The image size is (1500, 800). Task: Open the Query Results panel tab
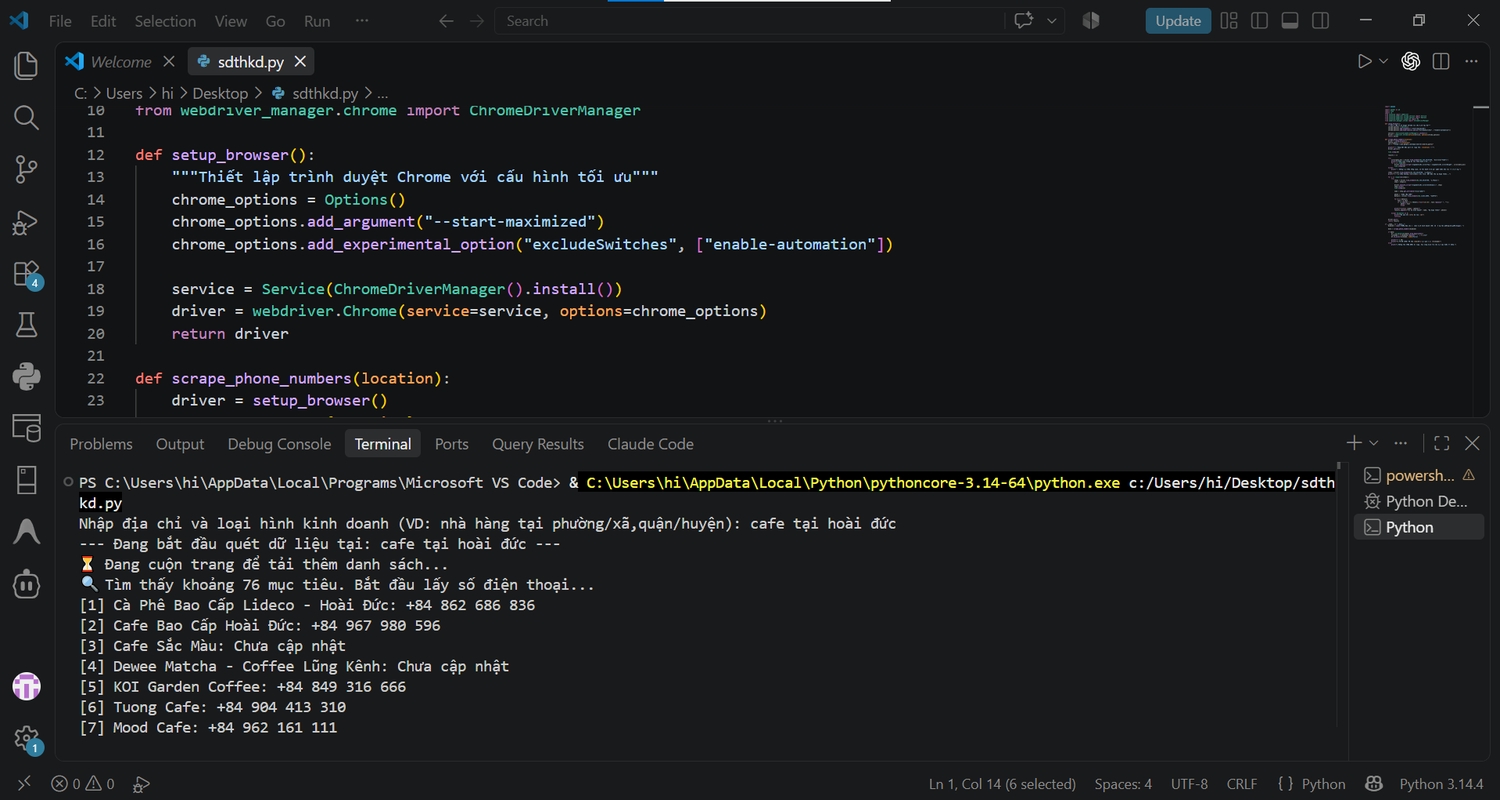538,444
